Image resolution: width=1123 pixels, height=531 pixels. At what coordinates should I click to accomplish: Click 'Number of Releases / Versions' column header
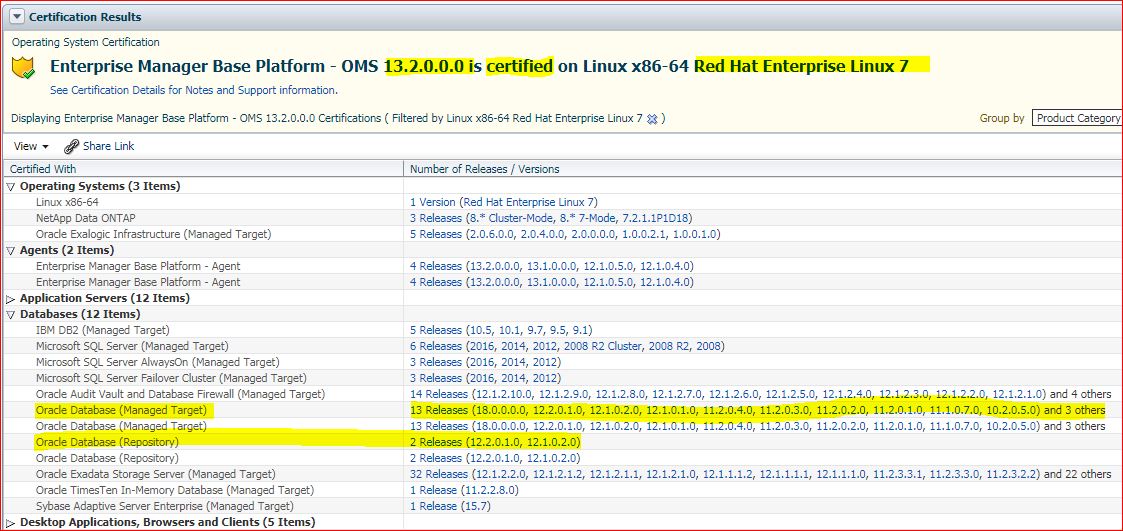[484, 169]
